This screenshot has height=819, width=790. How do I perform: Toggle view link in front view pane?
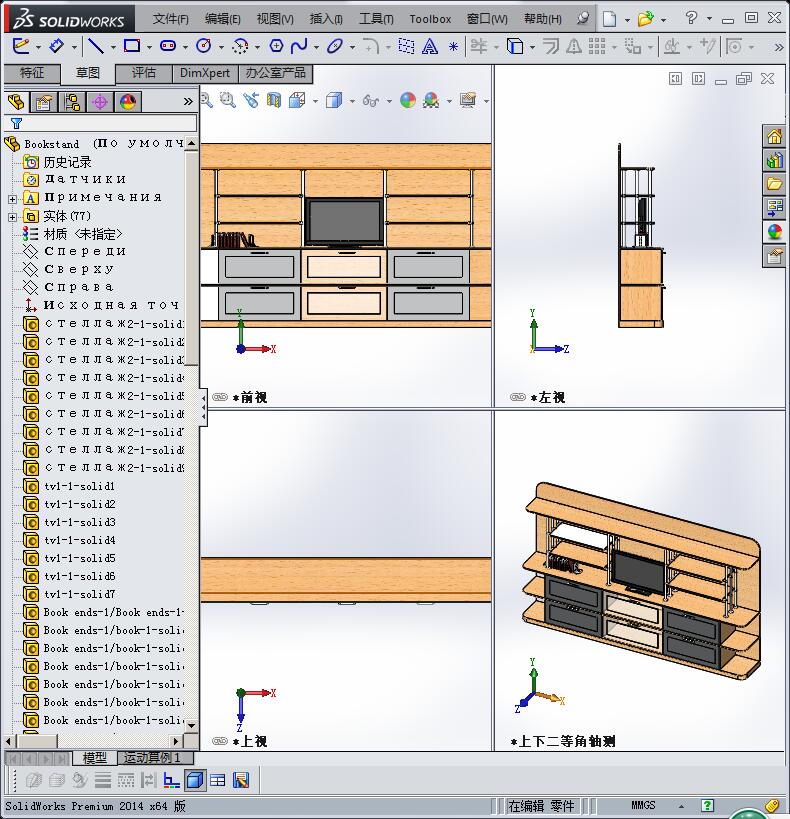tap(220, 397)
